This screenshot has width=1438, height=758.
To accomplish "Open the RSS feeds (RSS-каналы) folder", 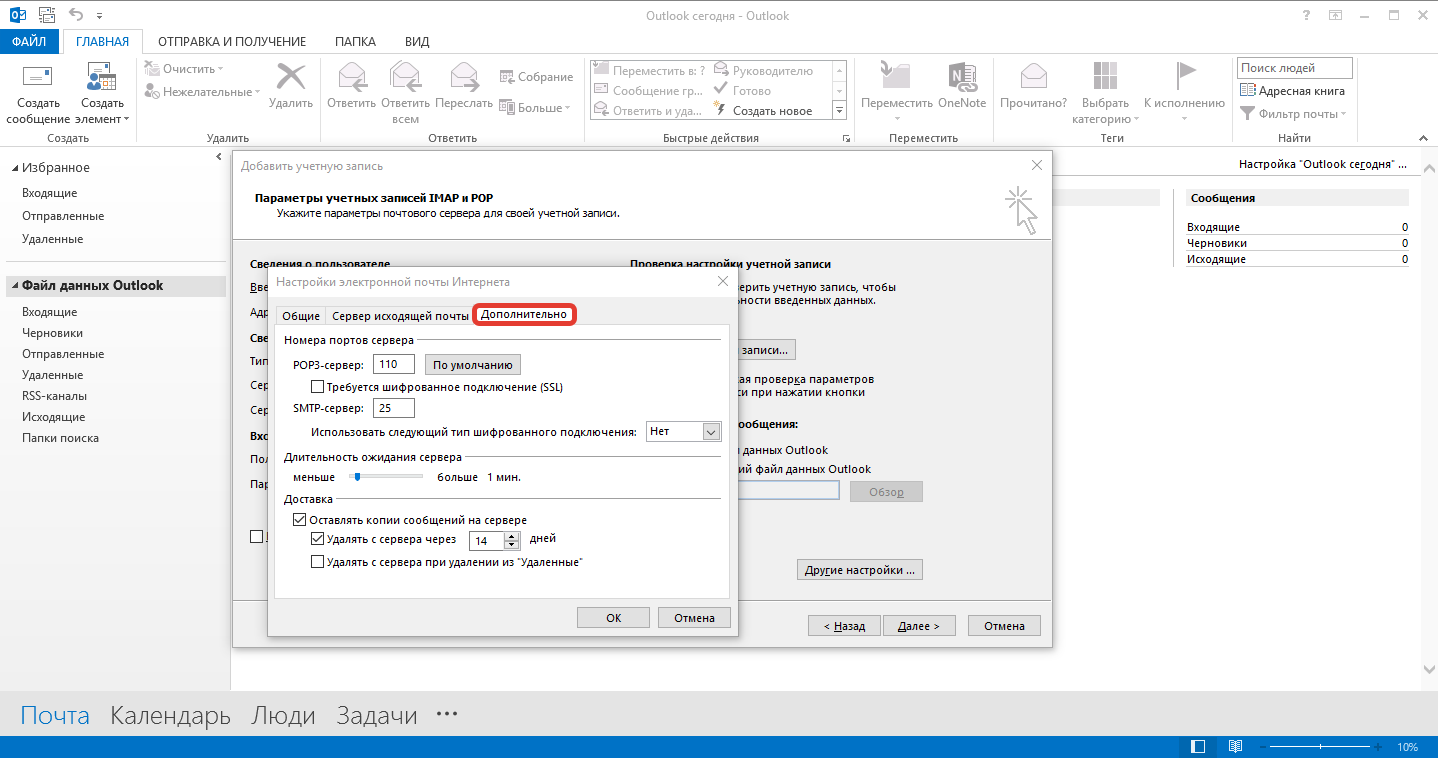I will pyautogui.click(x=54, y=396).
